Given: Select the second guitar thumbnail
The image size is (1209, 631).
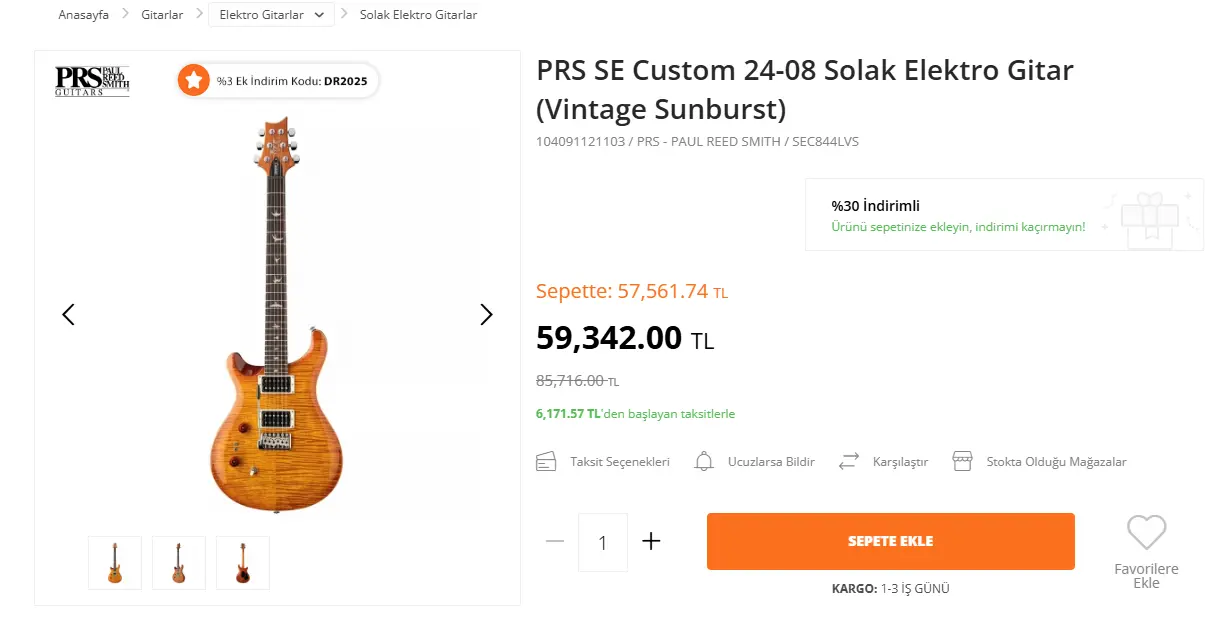Looking at the screenshot, I should [x=179, y=563].
